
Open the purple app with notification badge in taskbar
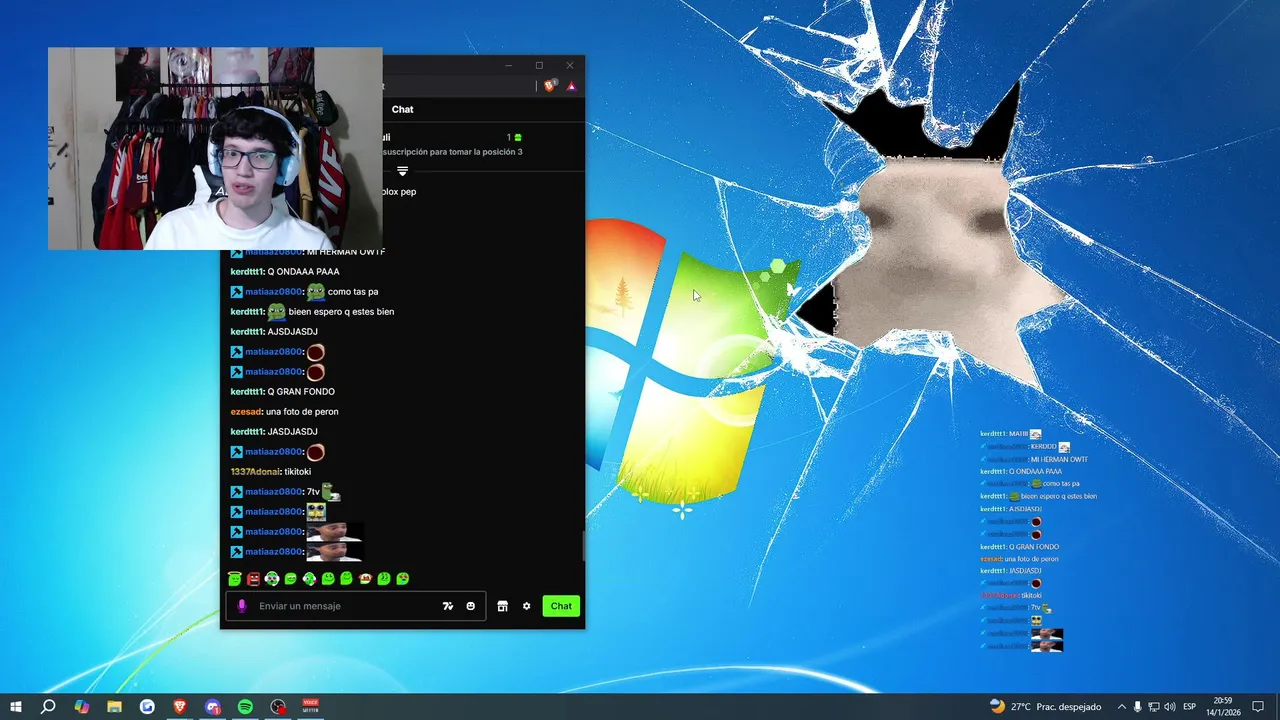[213, 706]
